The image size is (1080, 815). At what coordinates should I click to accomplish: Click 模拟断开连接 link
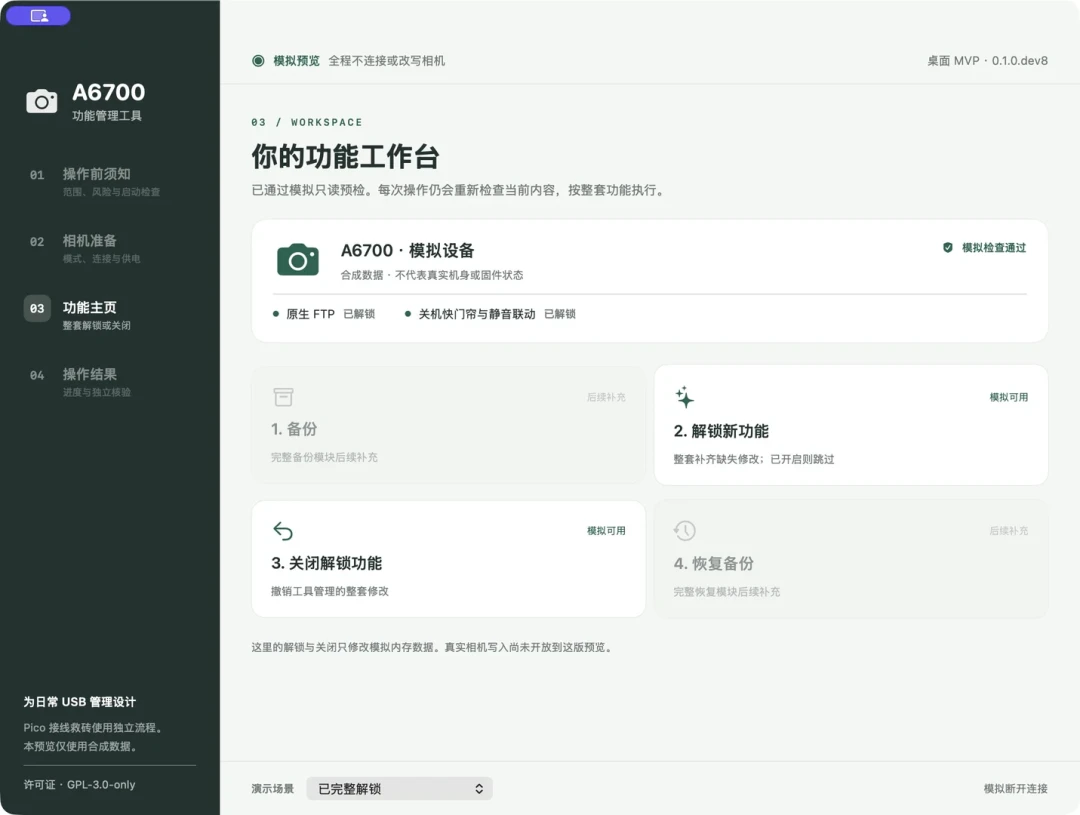tap(1015, 789)
